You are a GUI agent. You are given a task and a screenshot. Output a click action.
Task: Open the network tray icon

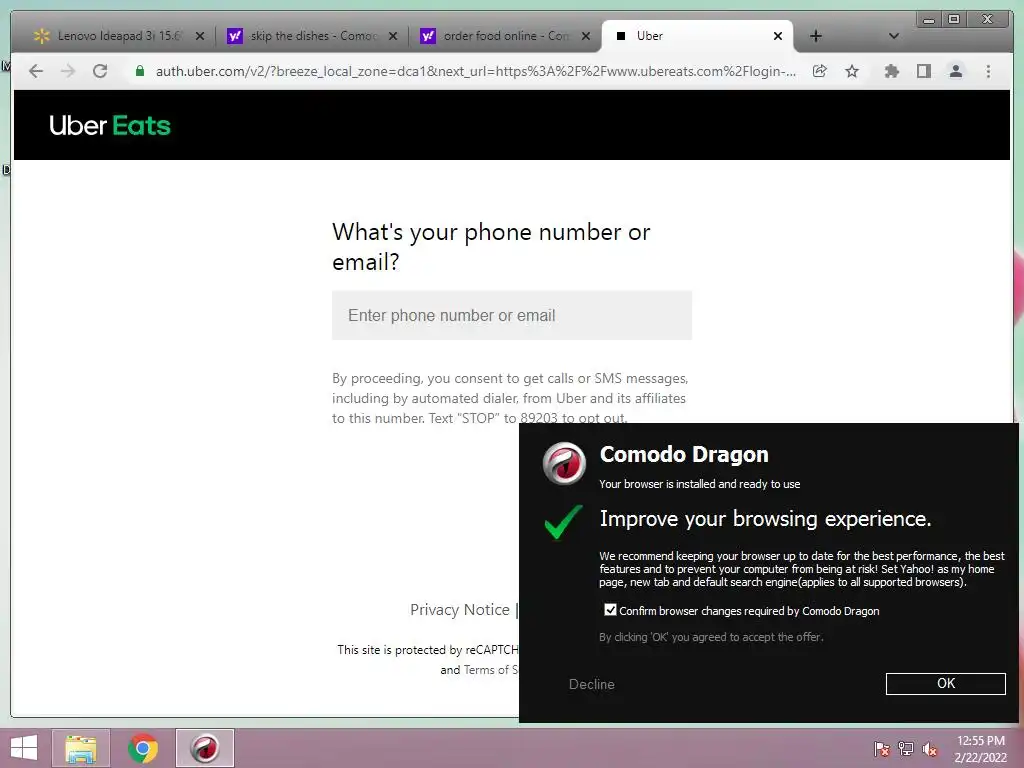pyautogui.click(x=906, y=749)
